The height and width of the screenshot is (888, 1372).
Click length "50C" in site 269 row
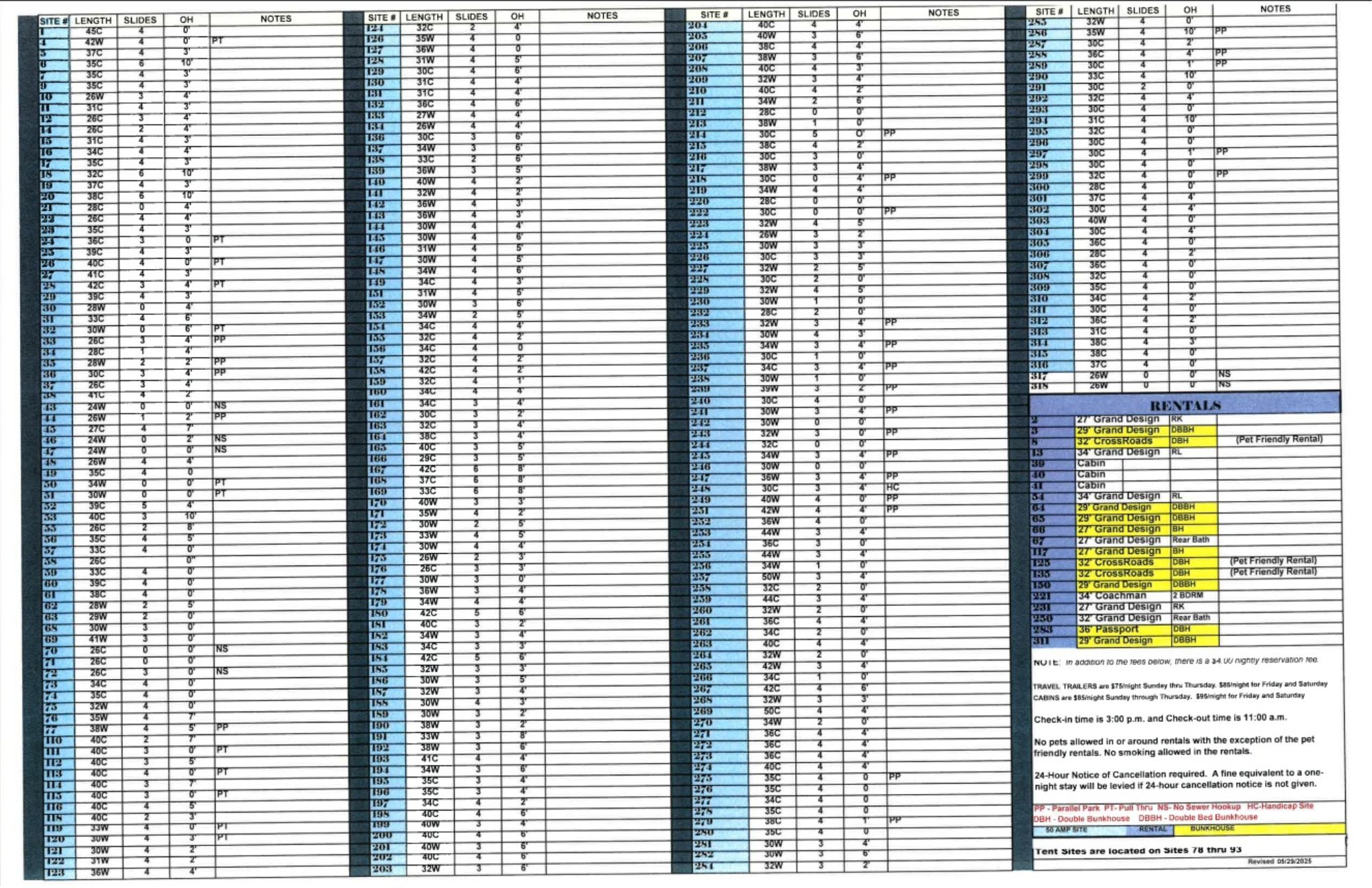772,711
